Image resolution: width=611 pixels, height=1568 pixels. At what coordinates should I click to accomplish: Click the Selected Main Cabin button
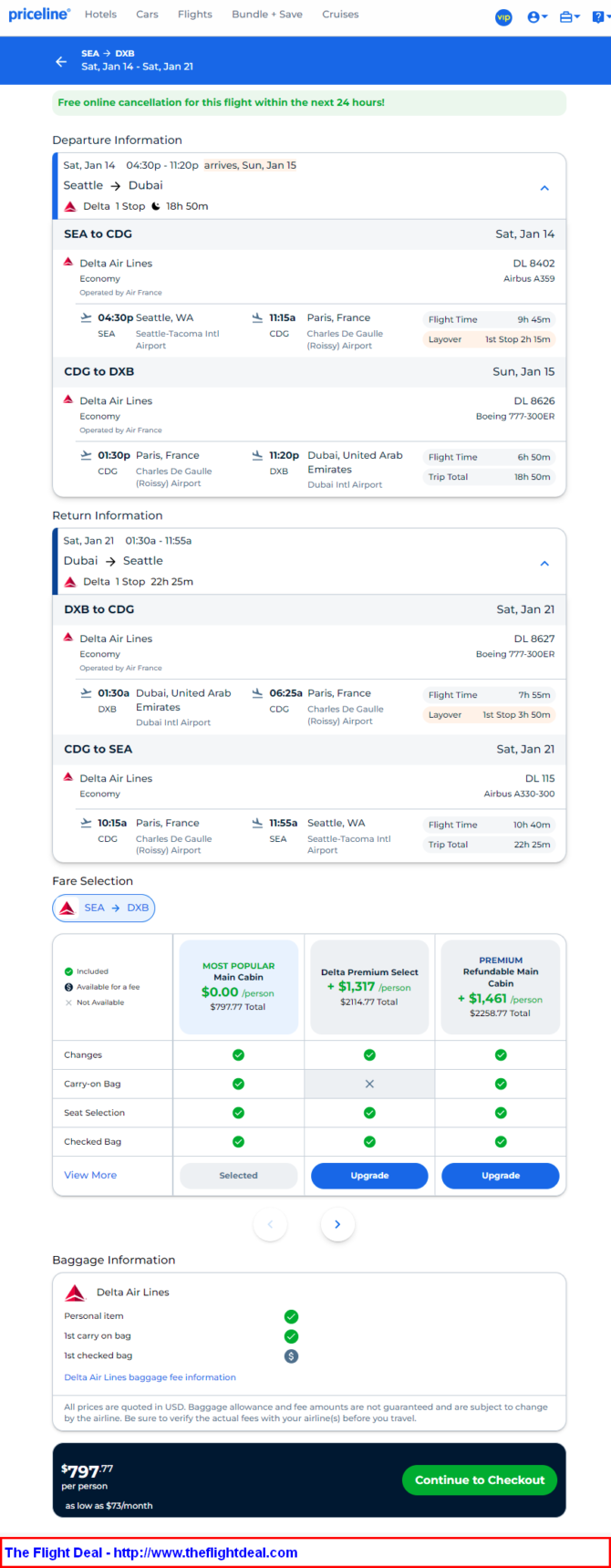click(x=238, y=1176)
